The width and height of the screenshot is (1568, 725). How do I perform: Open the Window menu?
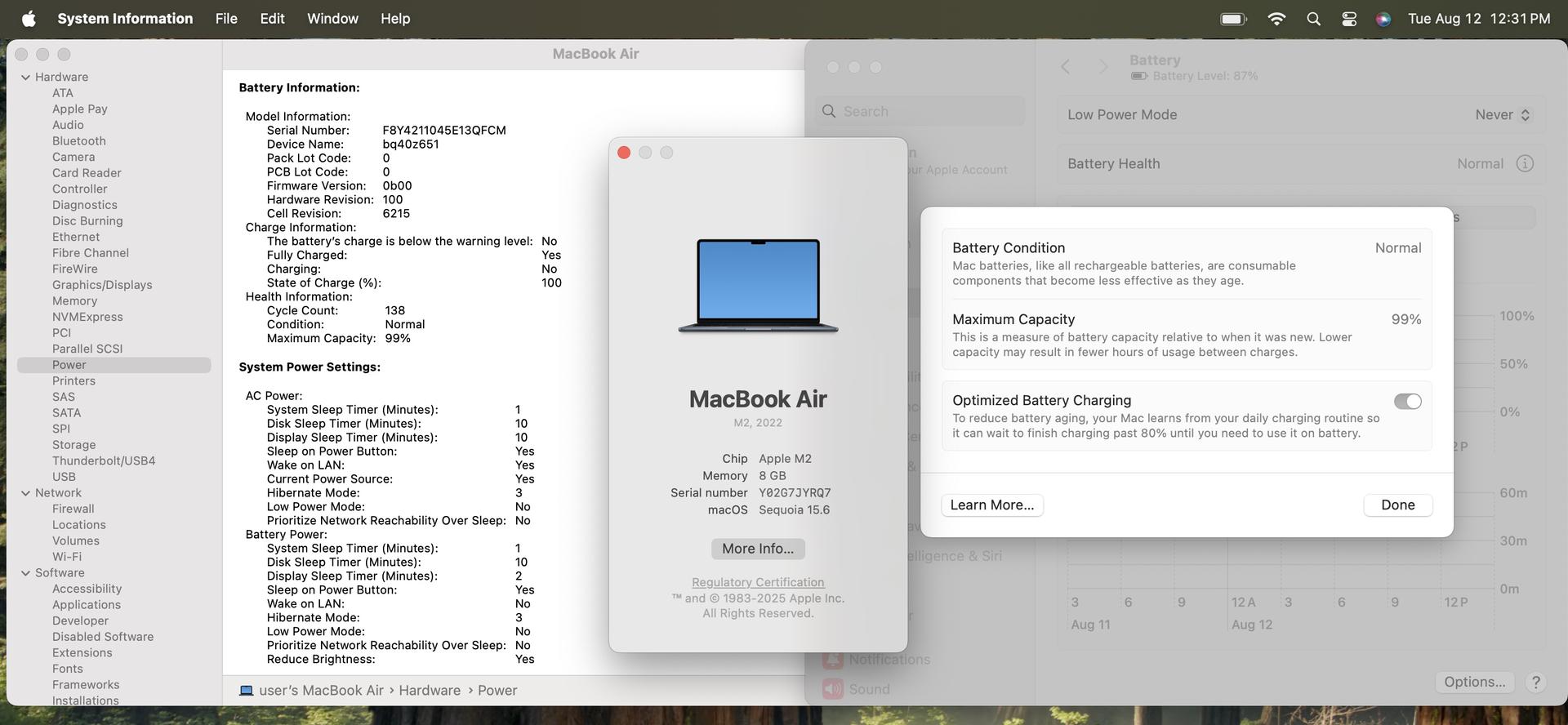(x=332, y=19)
